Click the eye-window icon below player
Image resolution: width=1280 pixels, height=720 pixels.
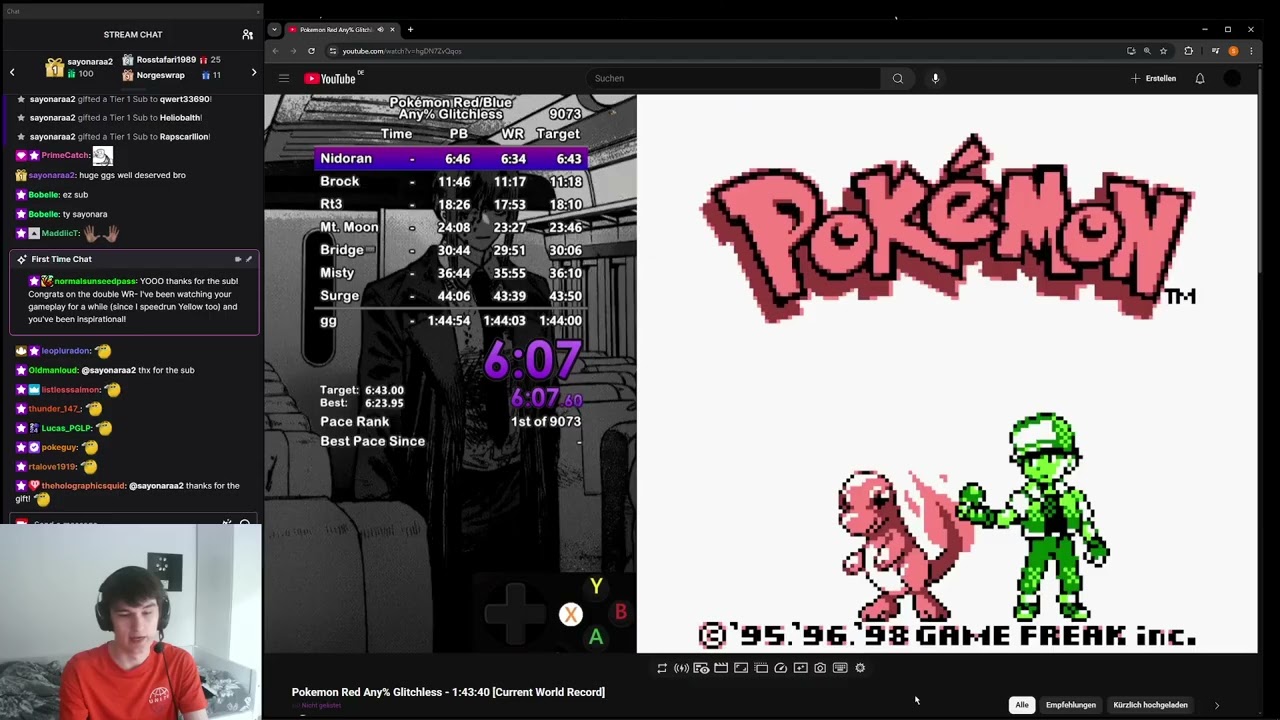(x=701, y=668)
